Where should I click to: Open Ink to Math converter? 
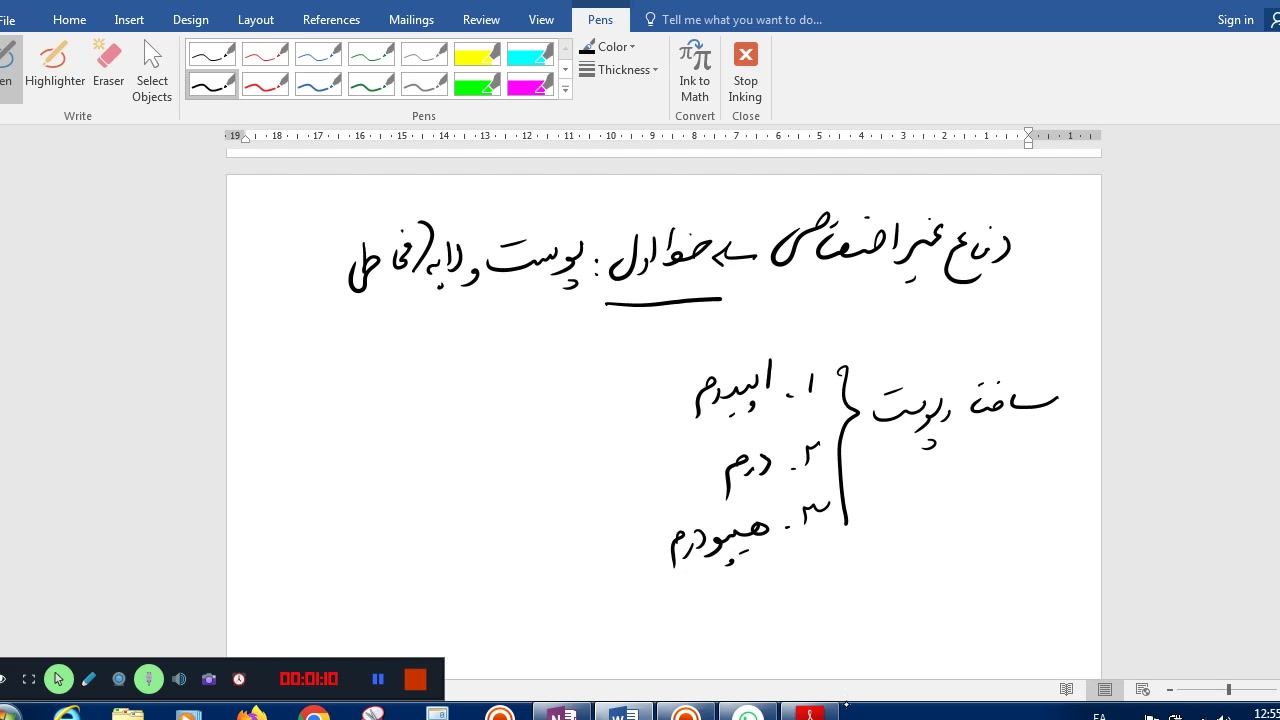[694, 70]
